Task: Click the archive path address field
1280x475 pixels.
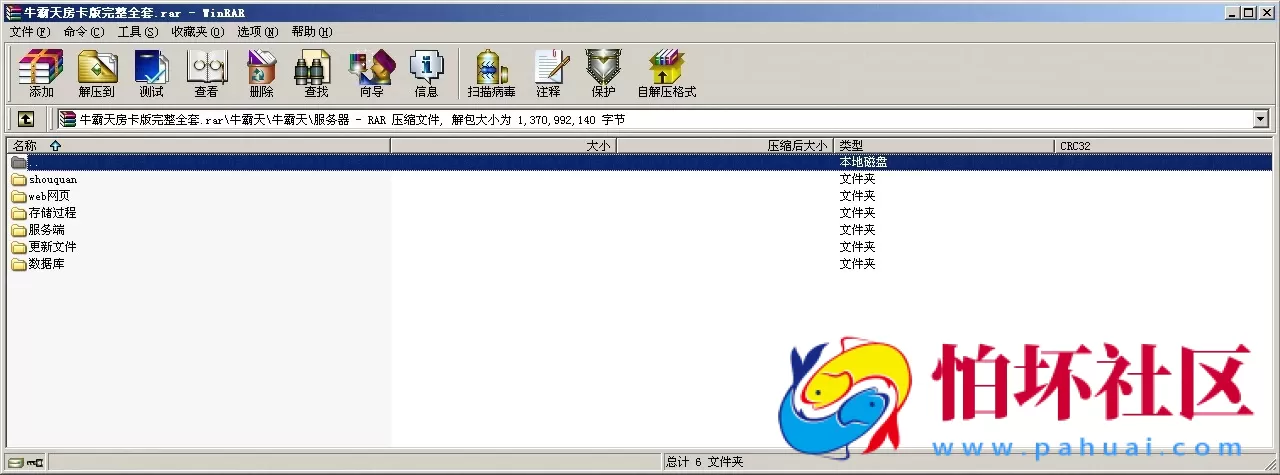Action: coord(664,119)
